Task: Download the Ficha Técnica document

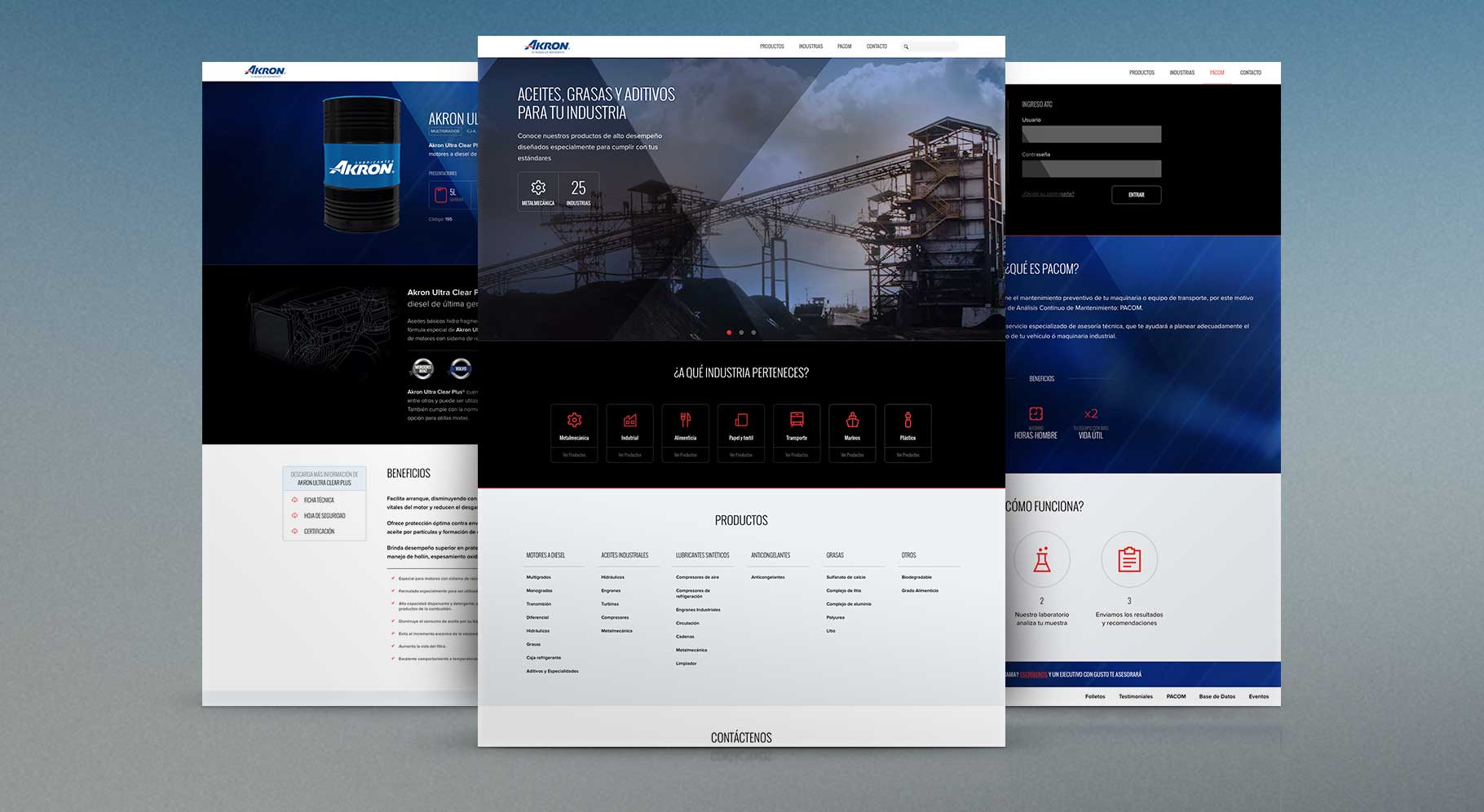Action: pyautogui.click(x=319, y=500)
